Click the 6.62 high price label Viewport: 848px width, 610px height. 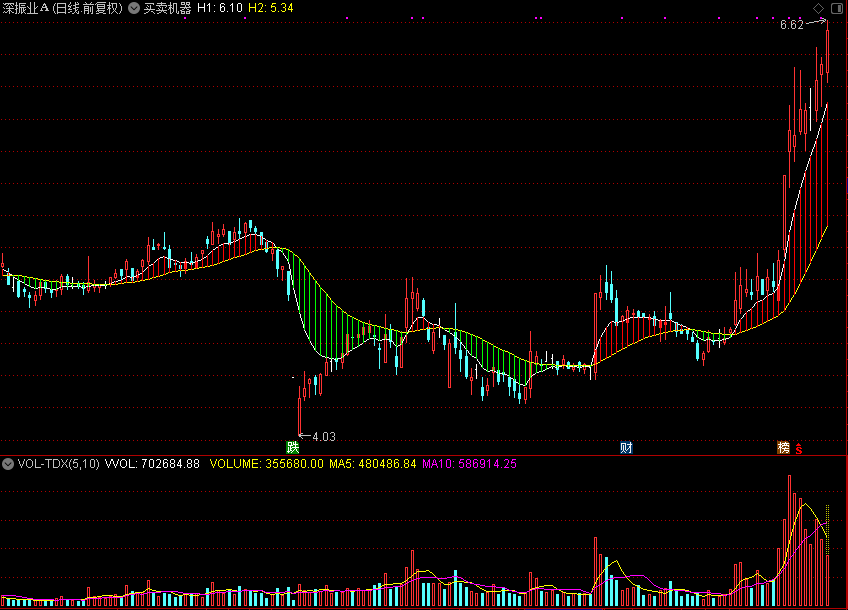click(x=792, y=25)
